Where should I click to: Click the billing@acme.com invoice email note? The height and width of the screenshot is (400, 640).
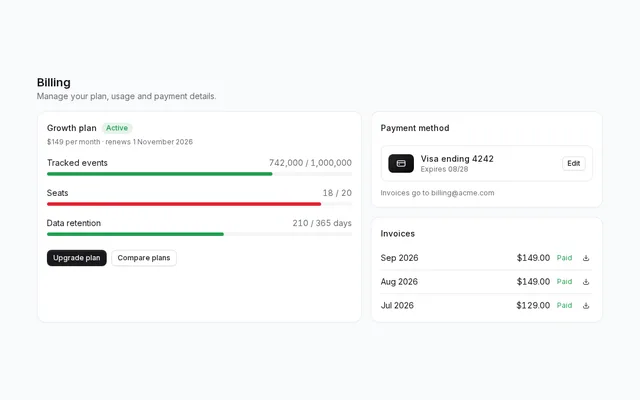point(437,193)
